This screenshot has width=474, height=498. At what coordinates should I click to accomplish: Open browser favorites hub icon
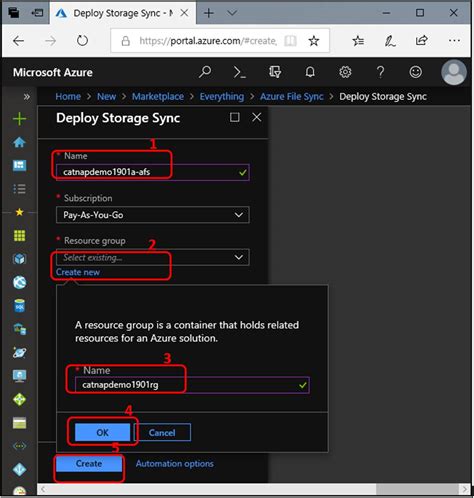tap(358, 41)
